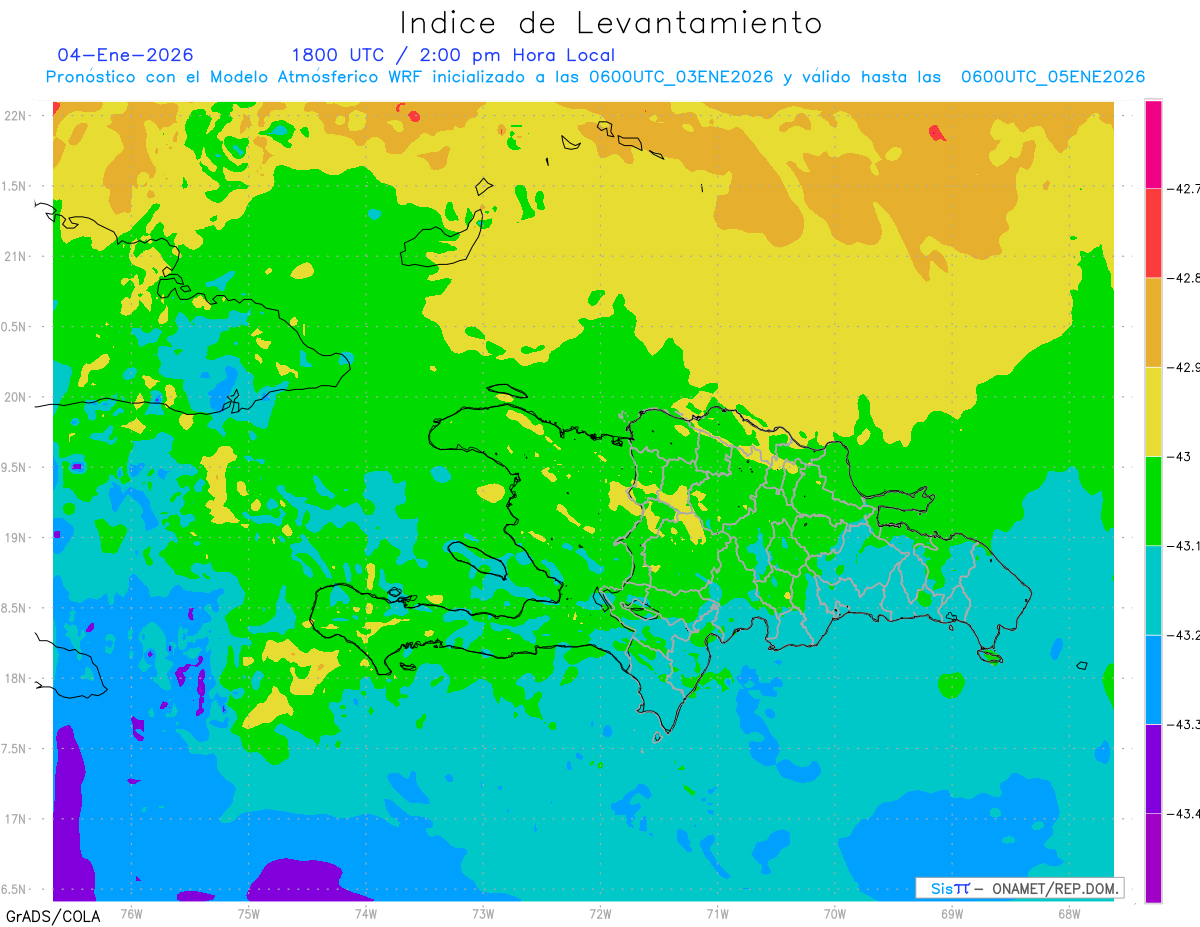This screenshot has width=1200, height=927.
Task: Select the longitude label '73W'
Action: (x=483, y=912)
